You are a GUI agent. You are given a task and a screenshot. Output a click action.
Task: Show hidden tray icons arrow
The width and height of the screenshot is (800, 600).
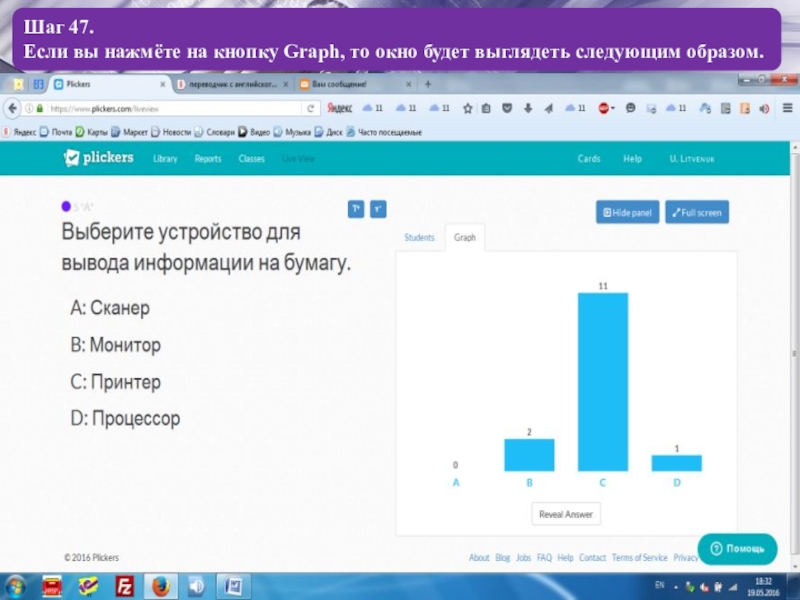coord(676,588)
